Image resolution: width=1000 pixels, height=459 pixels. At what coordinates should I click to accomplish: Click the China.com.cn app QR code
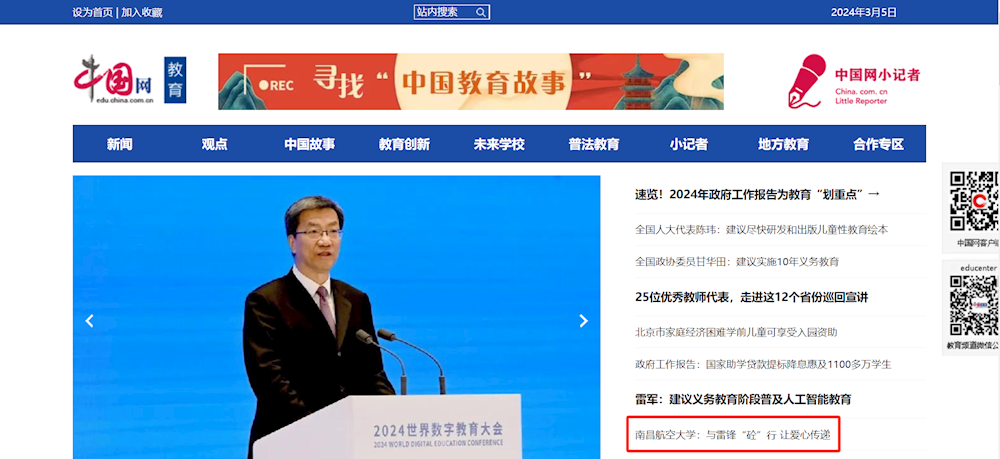(x=972, y=201)
